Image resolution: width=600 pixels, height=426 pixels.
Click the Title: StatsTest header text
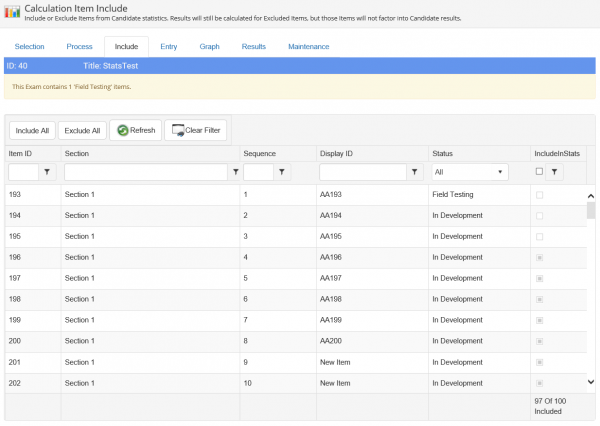tap(111, 66)
